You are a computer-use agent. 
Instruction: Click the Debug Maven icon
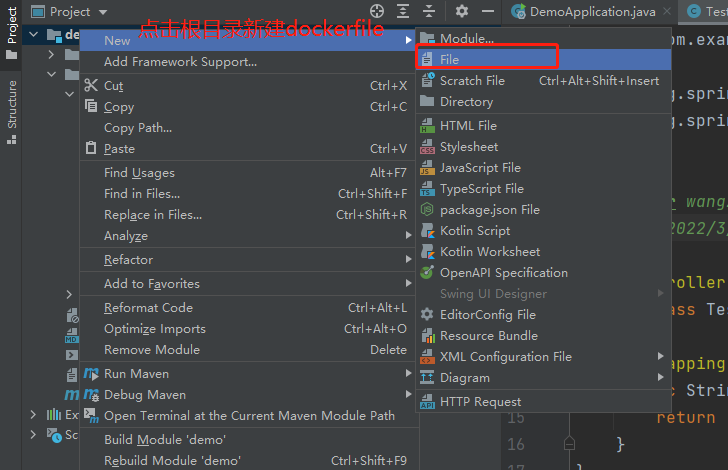click(91, 395)
